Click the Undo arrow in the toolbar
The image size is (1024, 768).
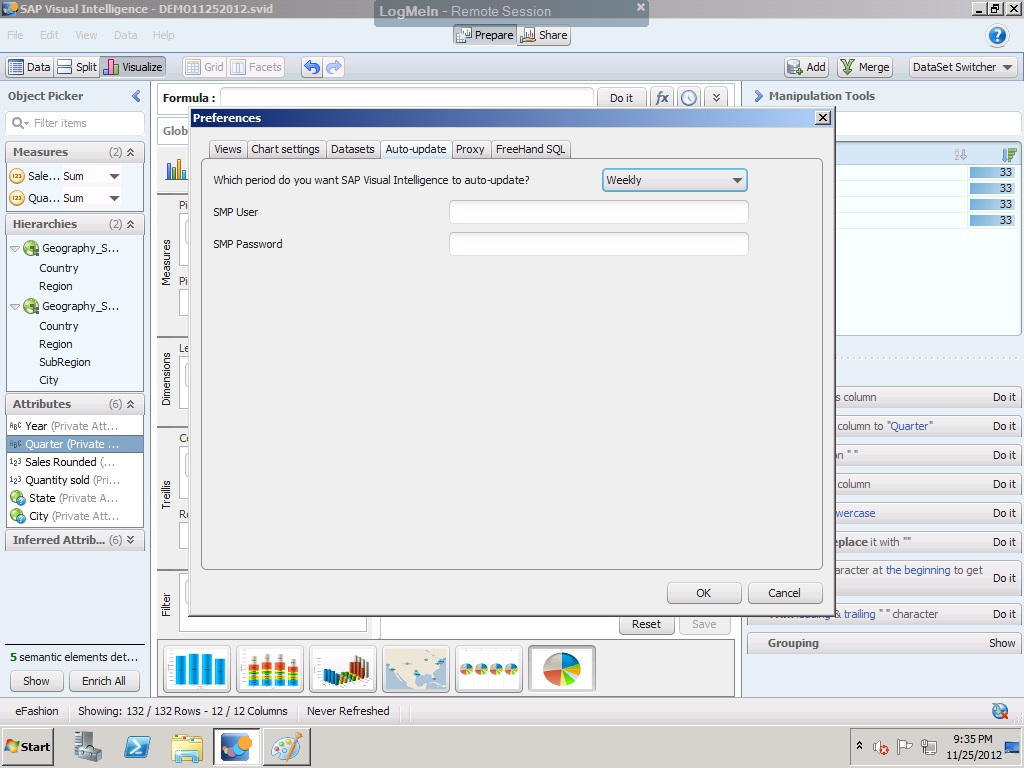click(x=312, y=67)
